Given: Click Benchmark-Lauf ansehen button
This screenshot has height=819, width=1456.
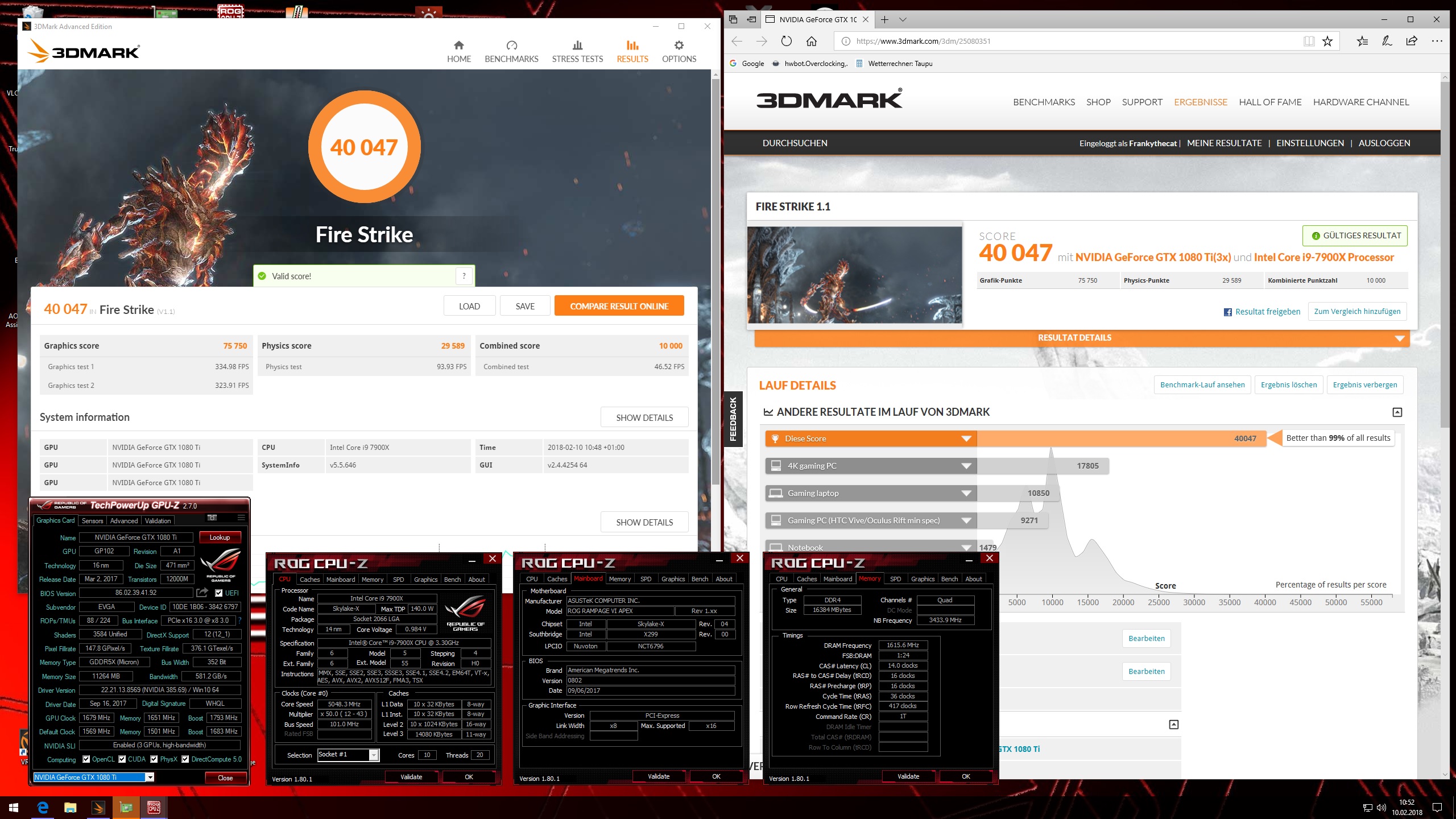Looking at the screenshot, I should coord(1202,385).
